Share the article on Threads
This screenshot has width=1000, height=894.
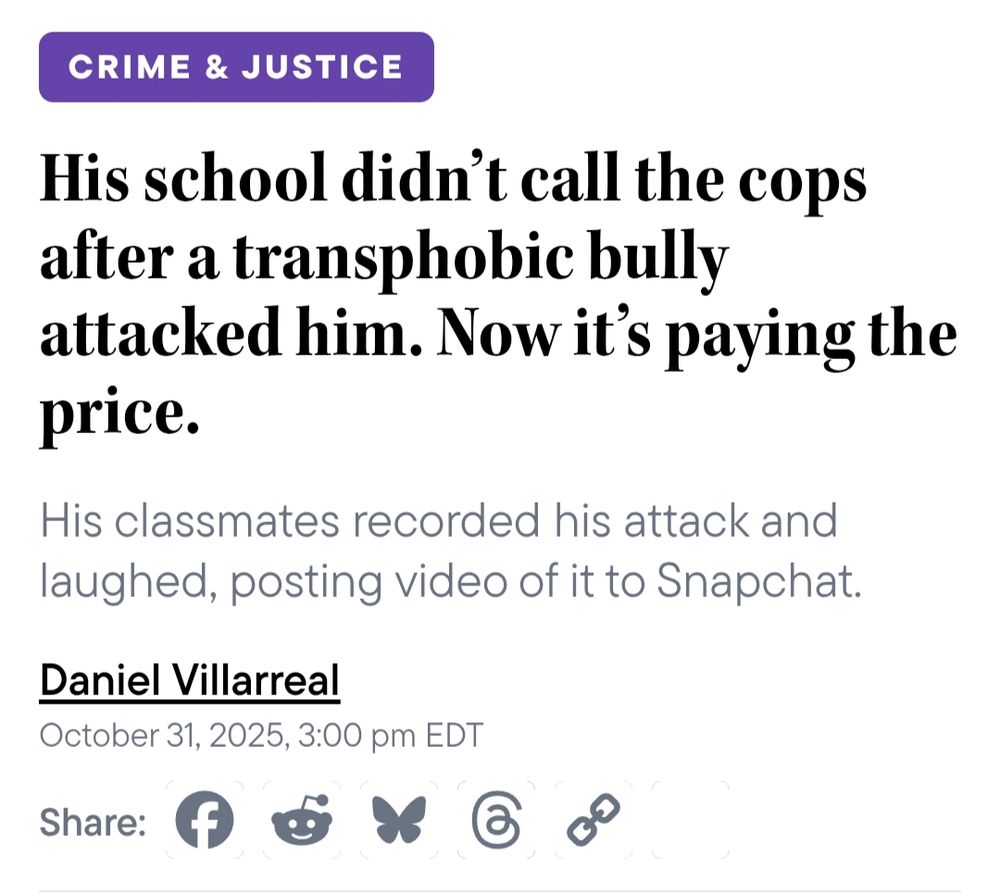(496, 820)
